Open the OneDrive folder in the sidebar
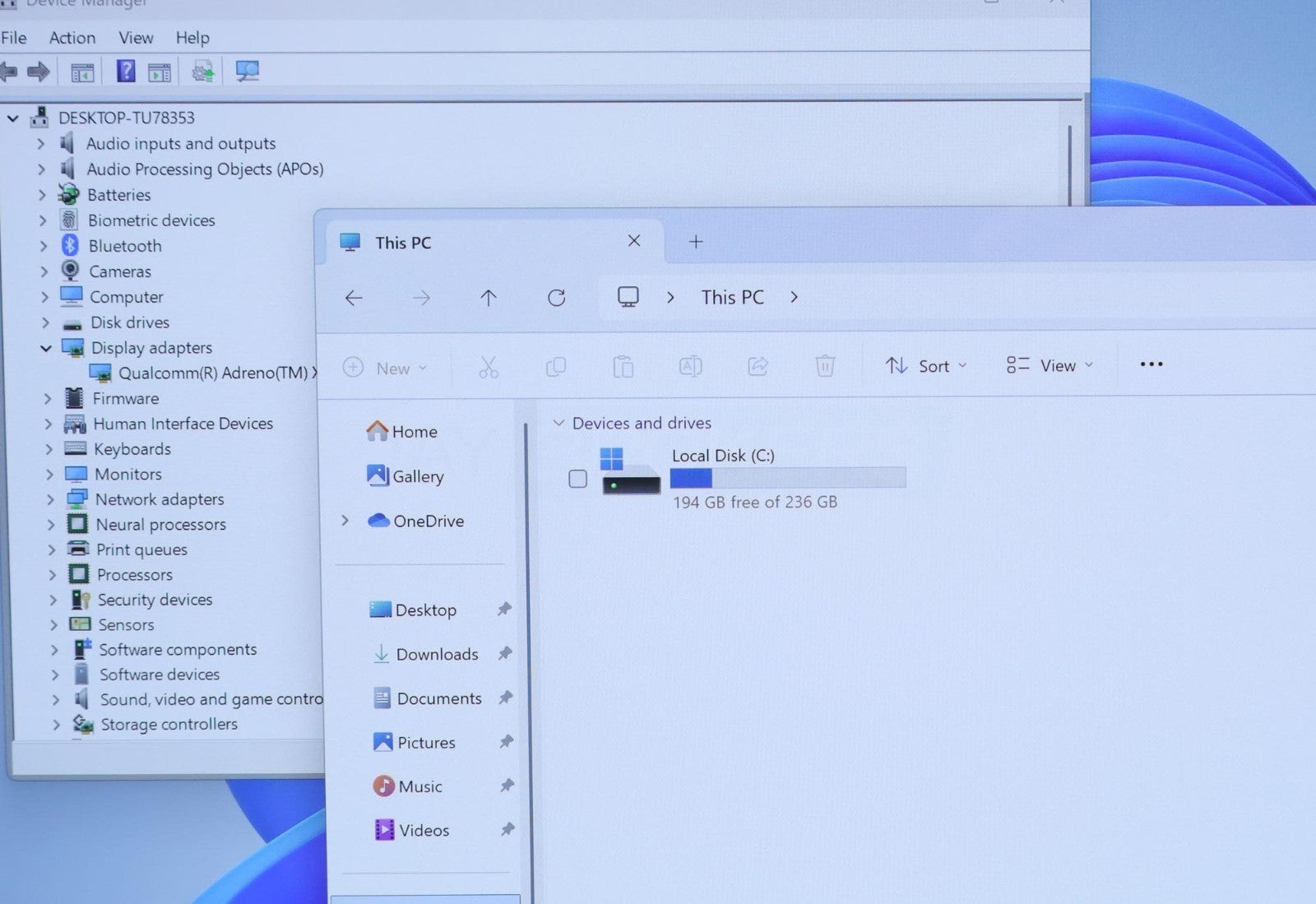Image resolution: width=1316 pixels, height=904 pixels. 428,521
